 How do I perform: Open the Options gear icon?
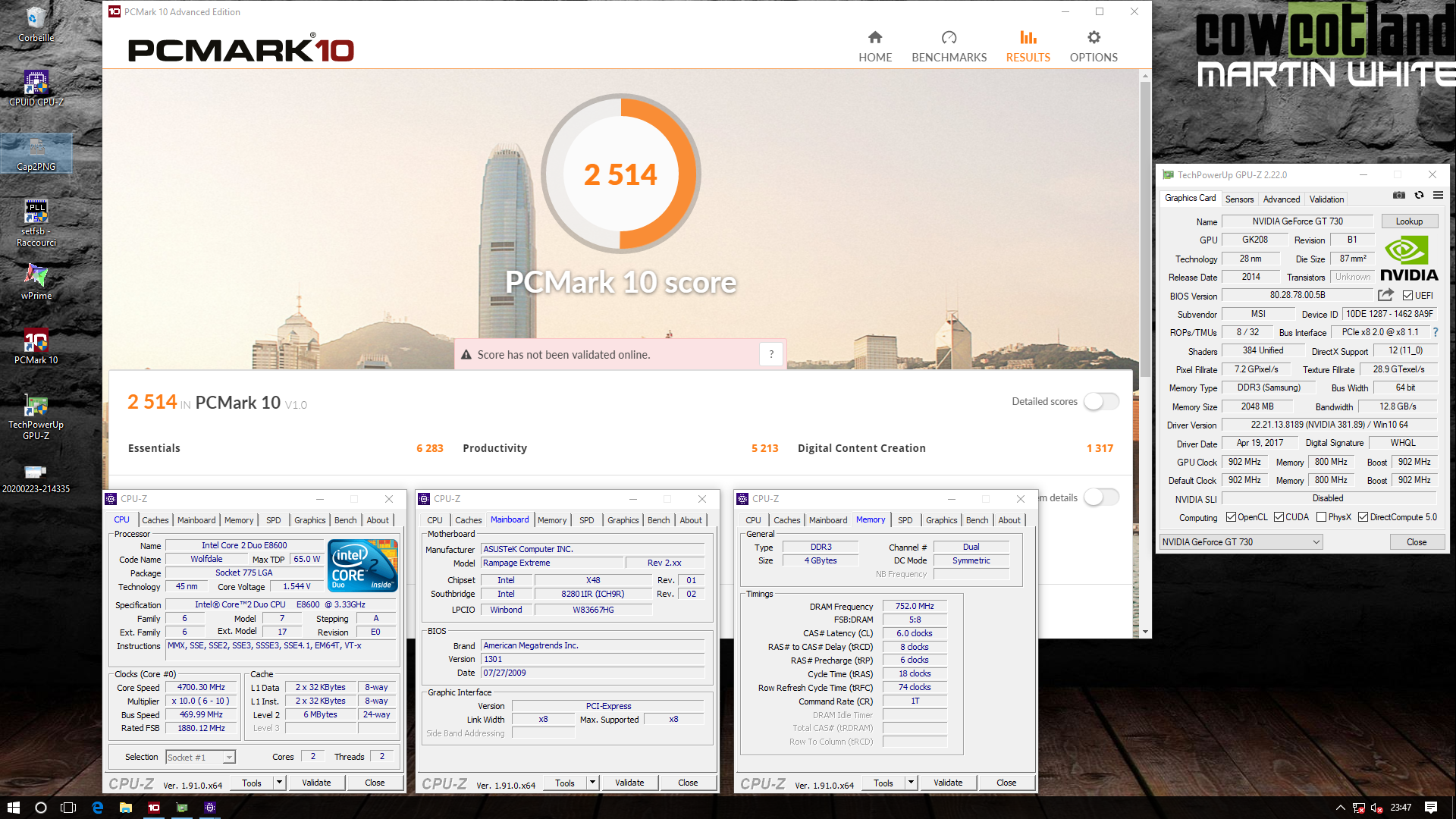1094,37
